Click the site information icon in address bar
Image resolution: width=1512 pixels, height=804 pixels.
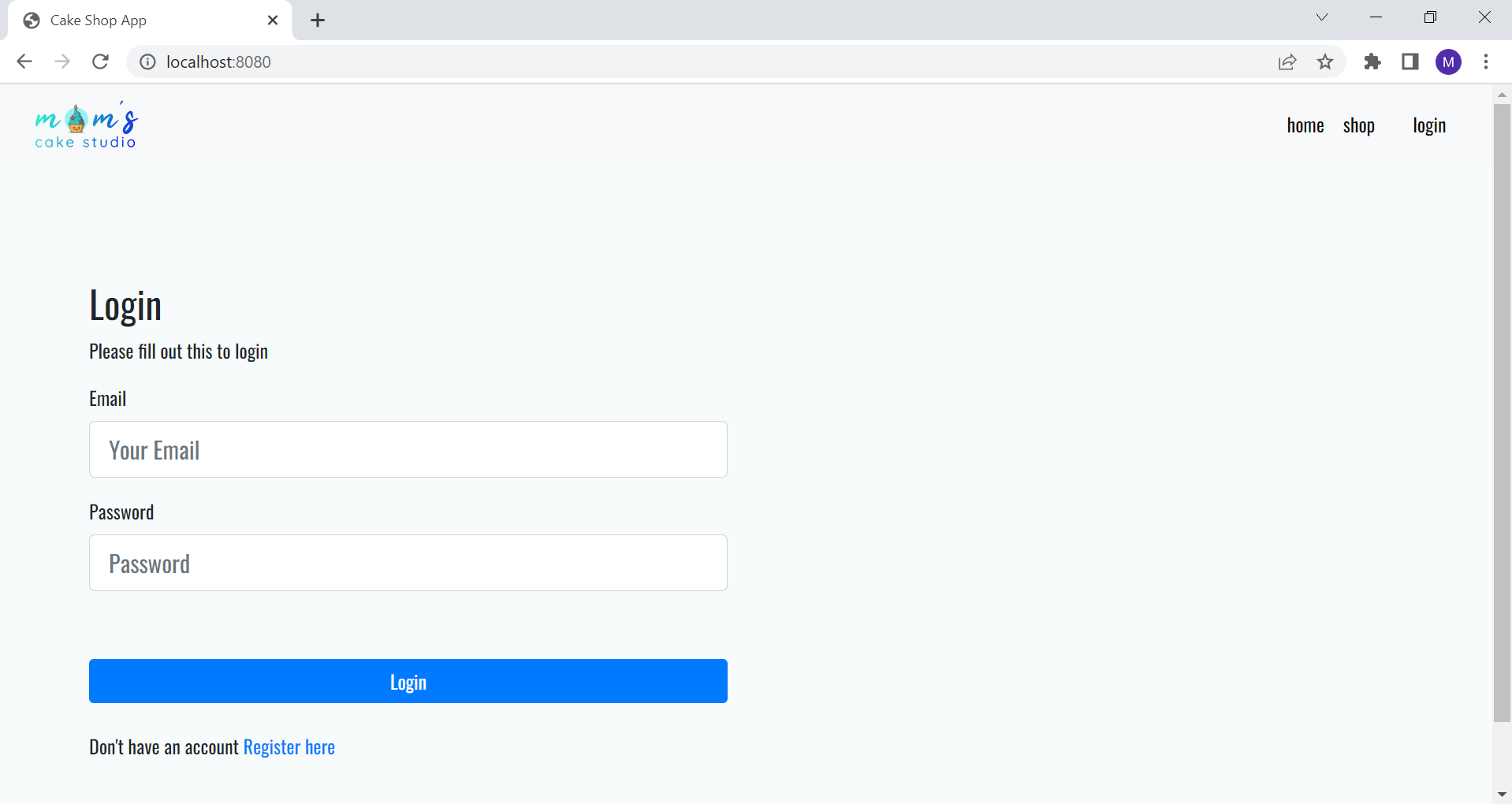coord(147,61)
